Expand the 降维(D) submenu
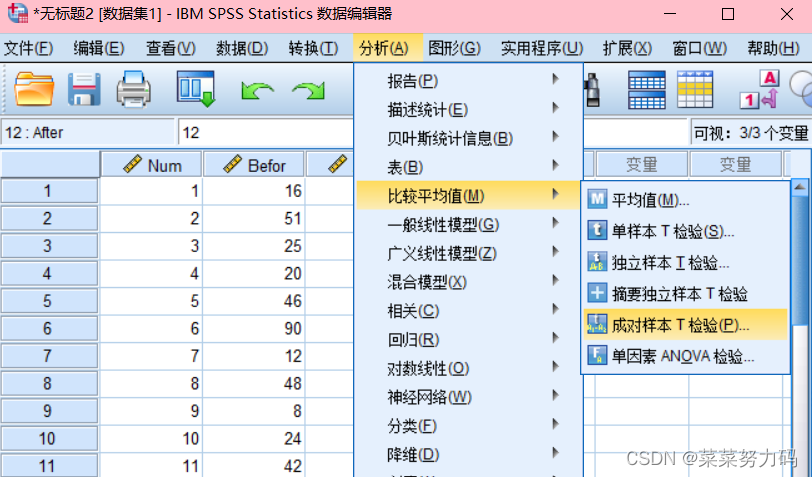The width and height of the screenshot is (812, 477). 469,454
